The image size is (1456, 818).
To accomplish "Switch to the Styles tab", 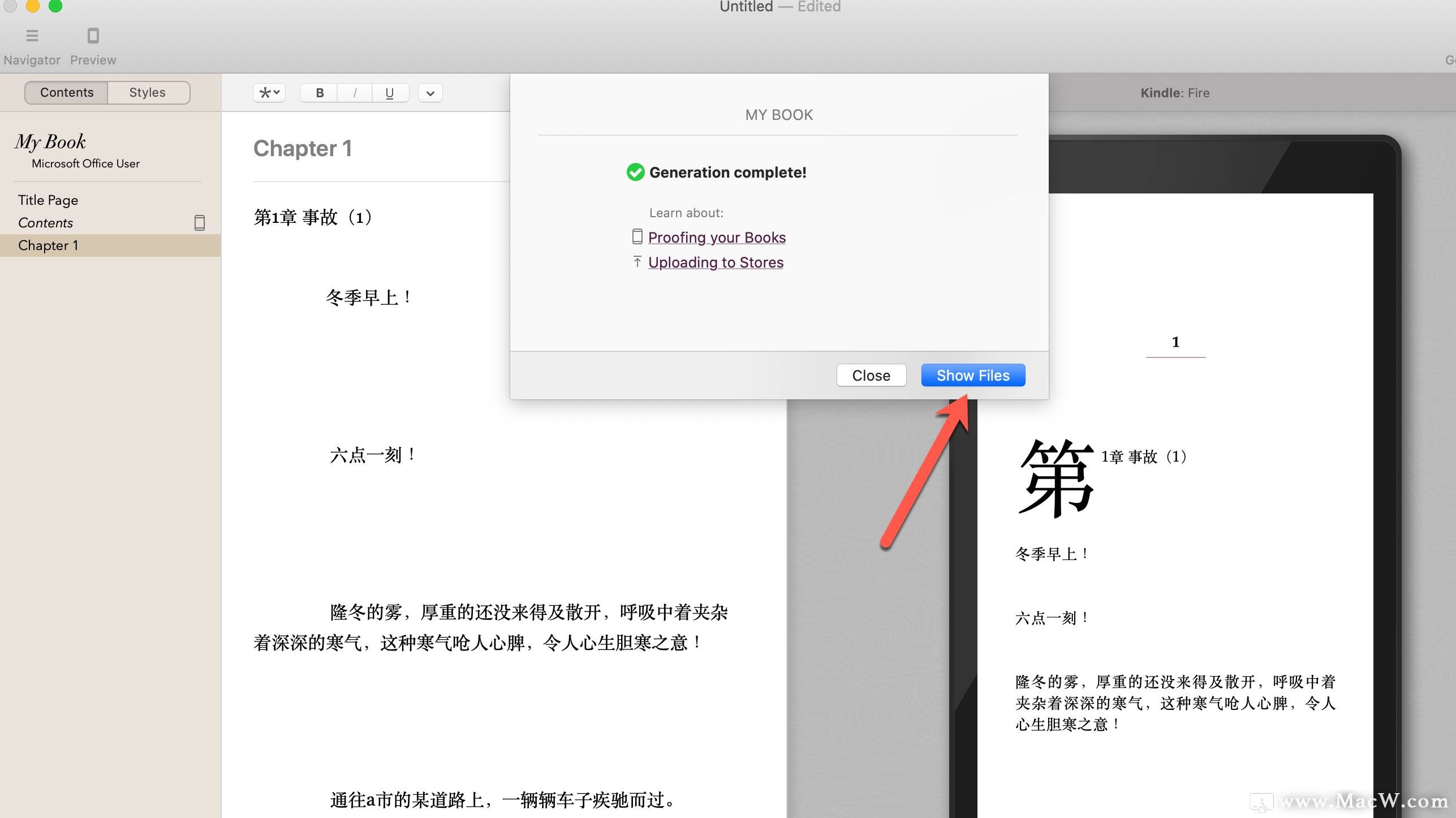I will 147,92.
